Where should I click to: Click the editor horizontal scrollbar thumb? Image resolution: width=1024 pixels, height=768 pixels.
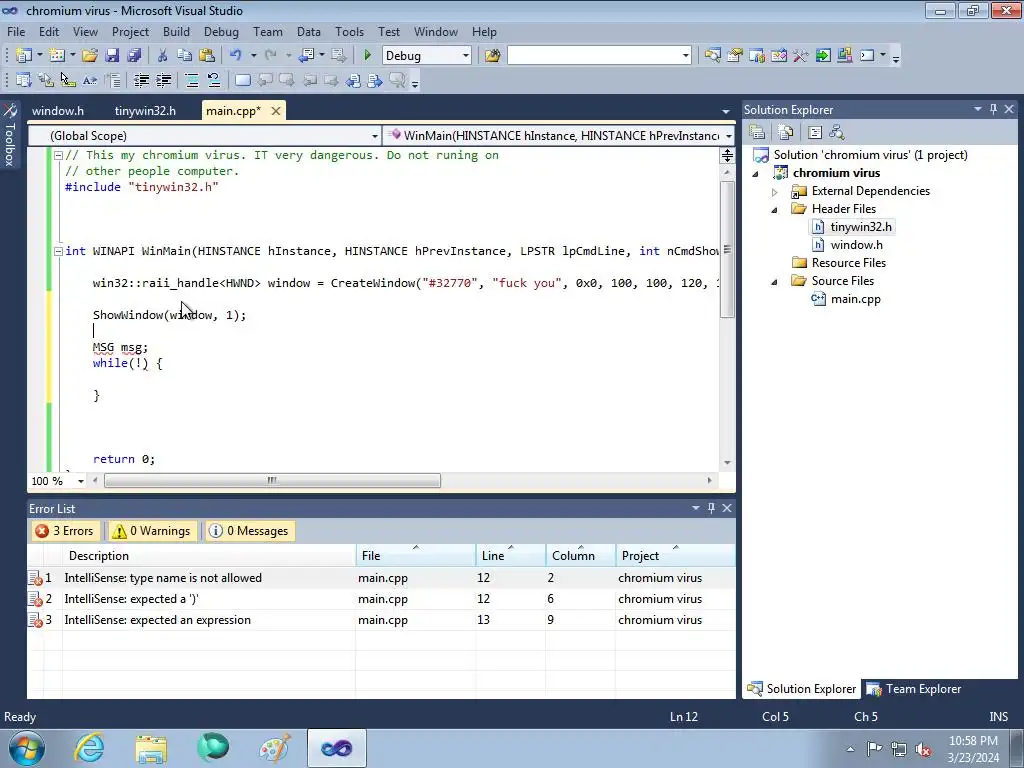[272, 481]
